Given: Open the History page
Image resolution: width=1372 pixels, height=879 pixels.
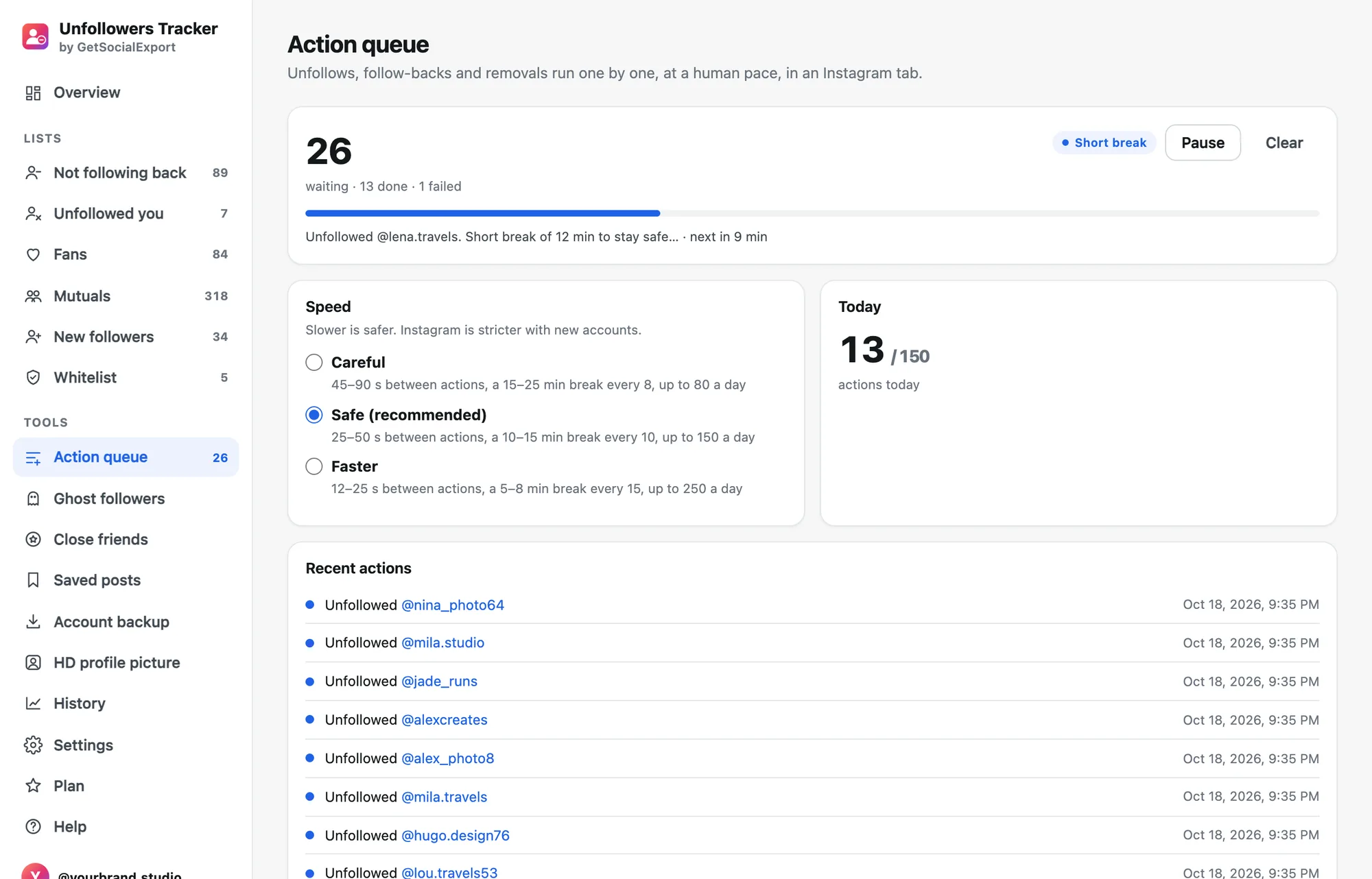Looking at the screenshot, I should point(126,703).
